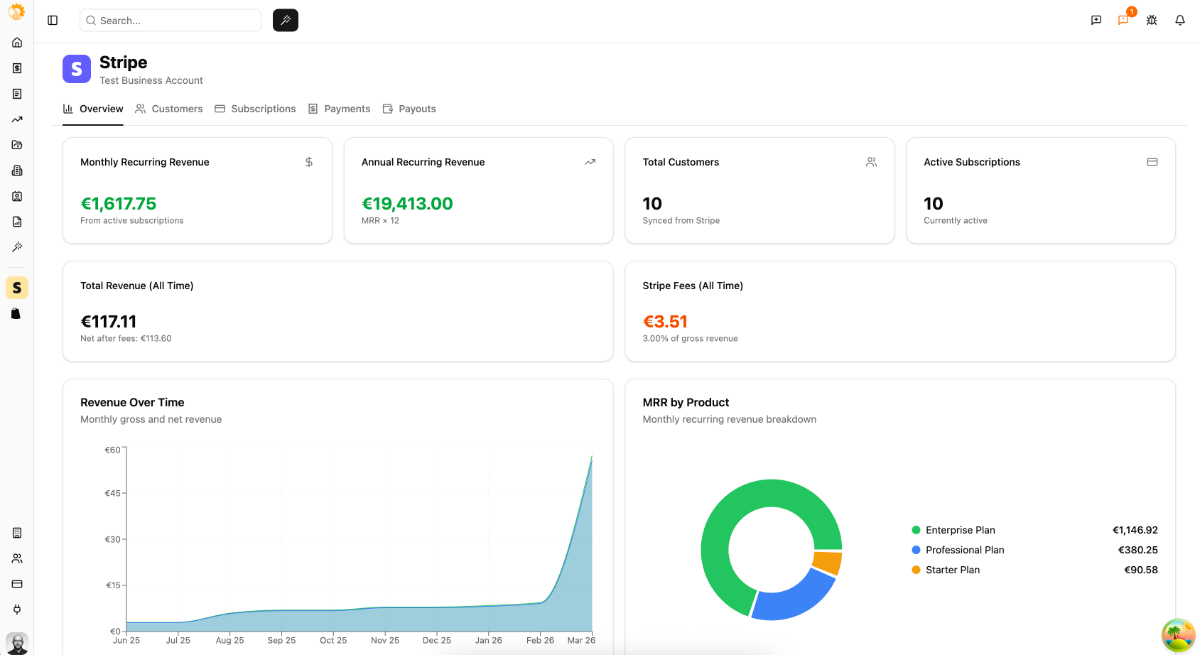Open the trending arrow icon in sidebar
Image resolution: width=1200 pixels, height=655 pixels.
coord(16,119)
